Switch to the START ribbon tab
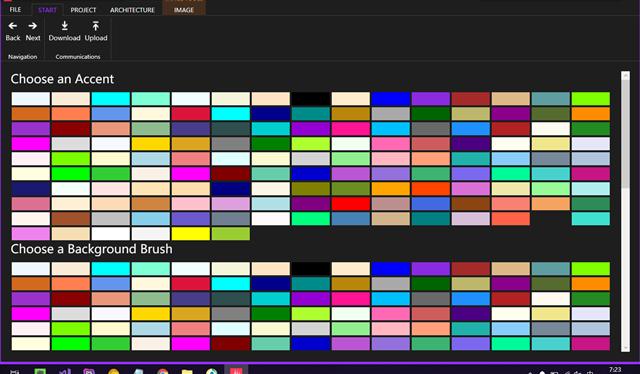 [x=47, y=10]
